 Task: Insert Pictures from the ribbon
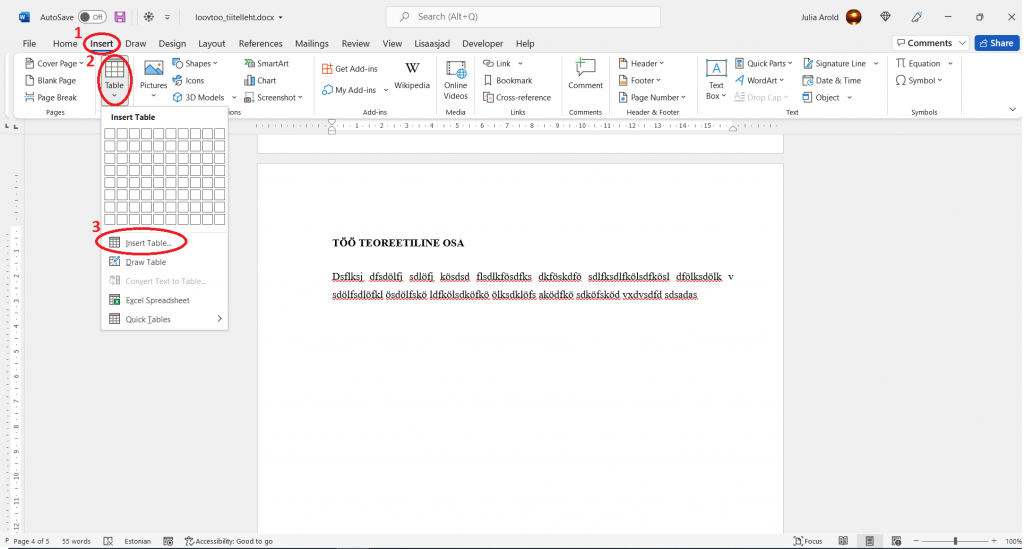click(x=153, y=80)
